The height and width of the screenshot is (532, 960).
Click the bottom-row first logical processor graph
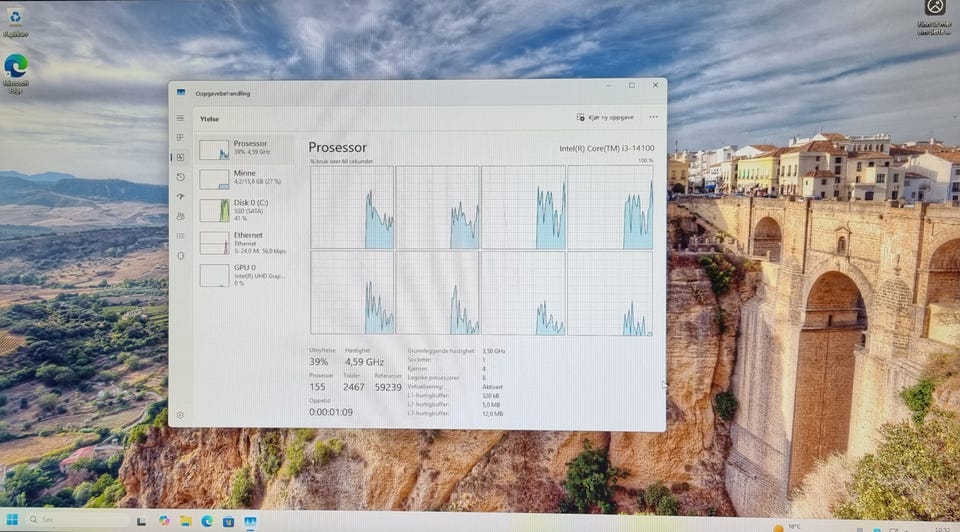pos(352,293)
